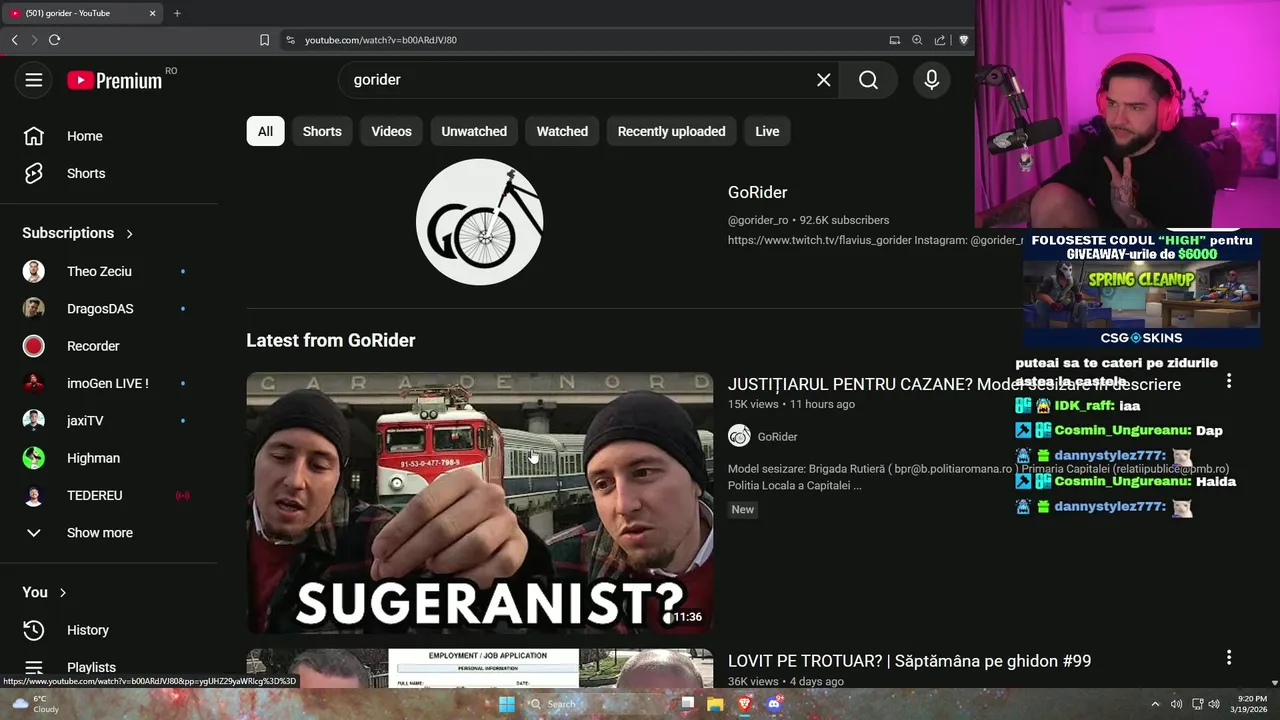
Task: Play the SUGERANIST? video thumbnail
Action: pos(480,503)
